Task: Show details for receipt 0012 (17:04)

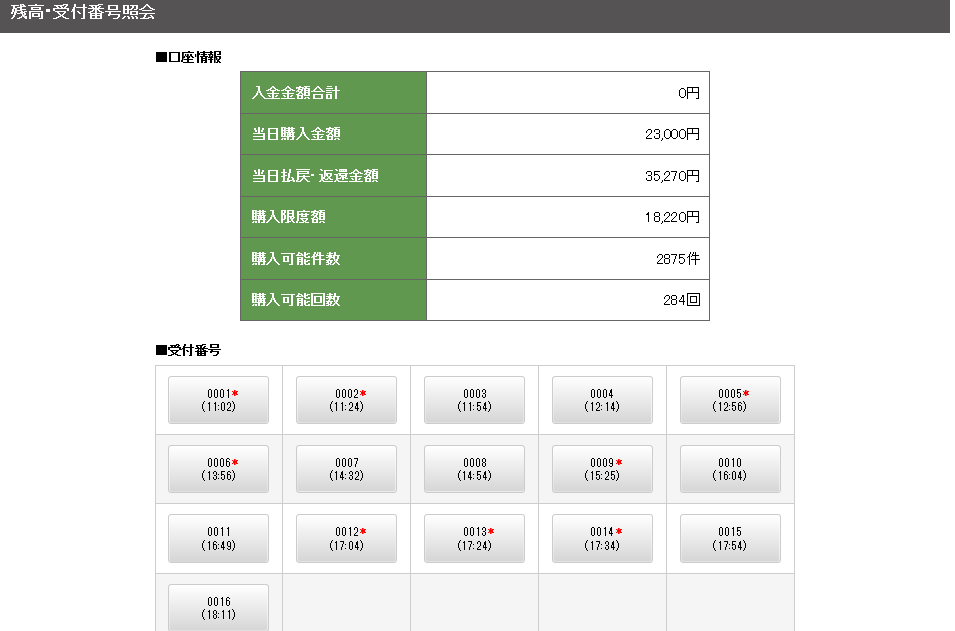Action: pyautogui.click(x=346, y=538)
